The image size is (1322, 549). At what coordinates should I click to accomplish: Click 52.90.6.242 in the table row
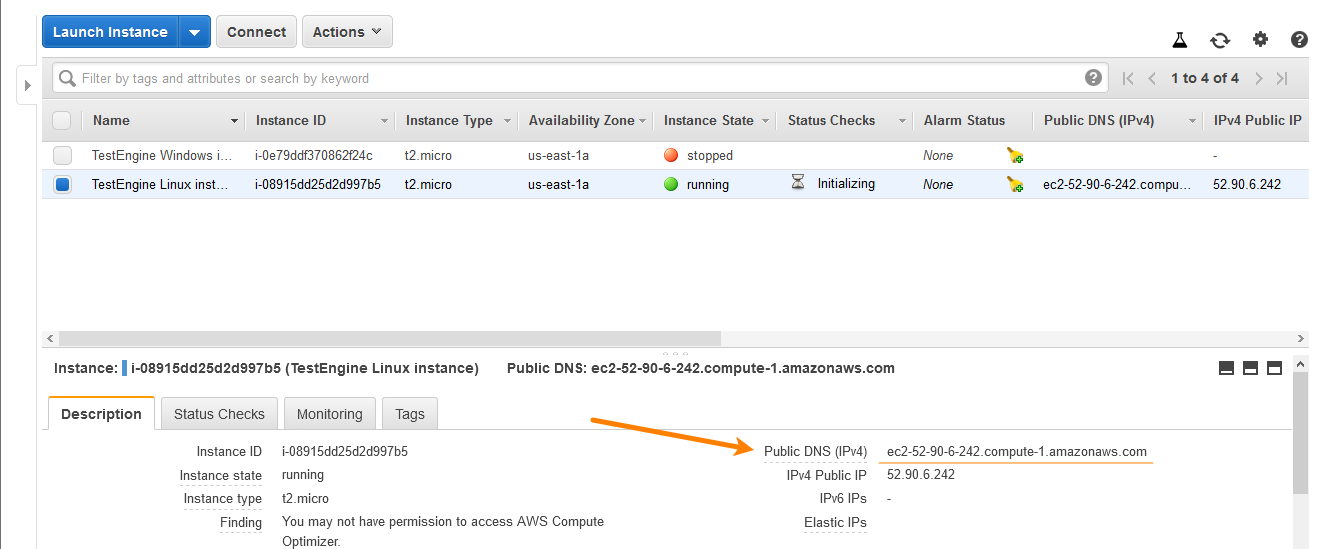pos(1246,184)
